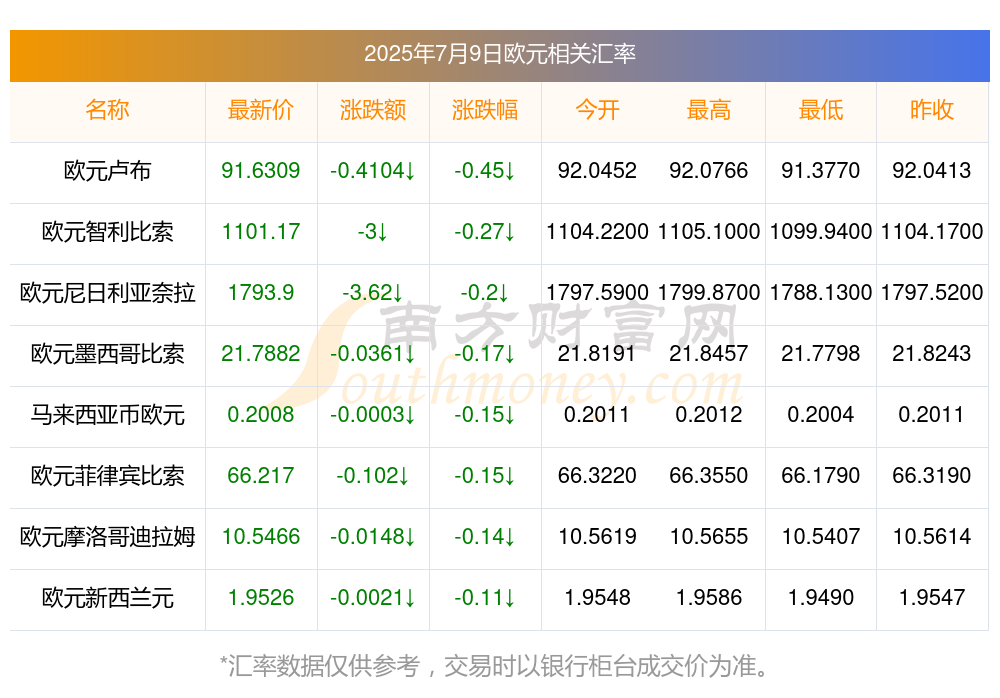
Task: Click opening value 1.9548
Action: [x=597, y=598]
